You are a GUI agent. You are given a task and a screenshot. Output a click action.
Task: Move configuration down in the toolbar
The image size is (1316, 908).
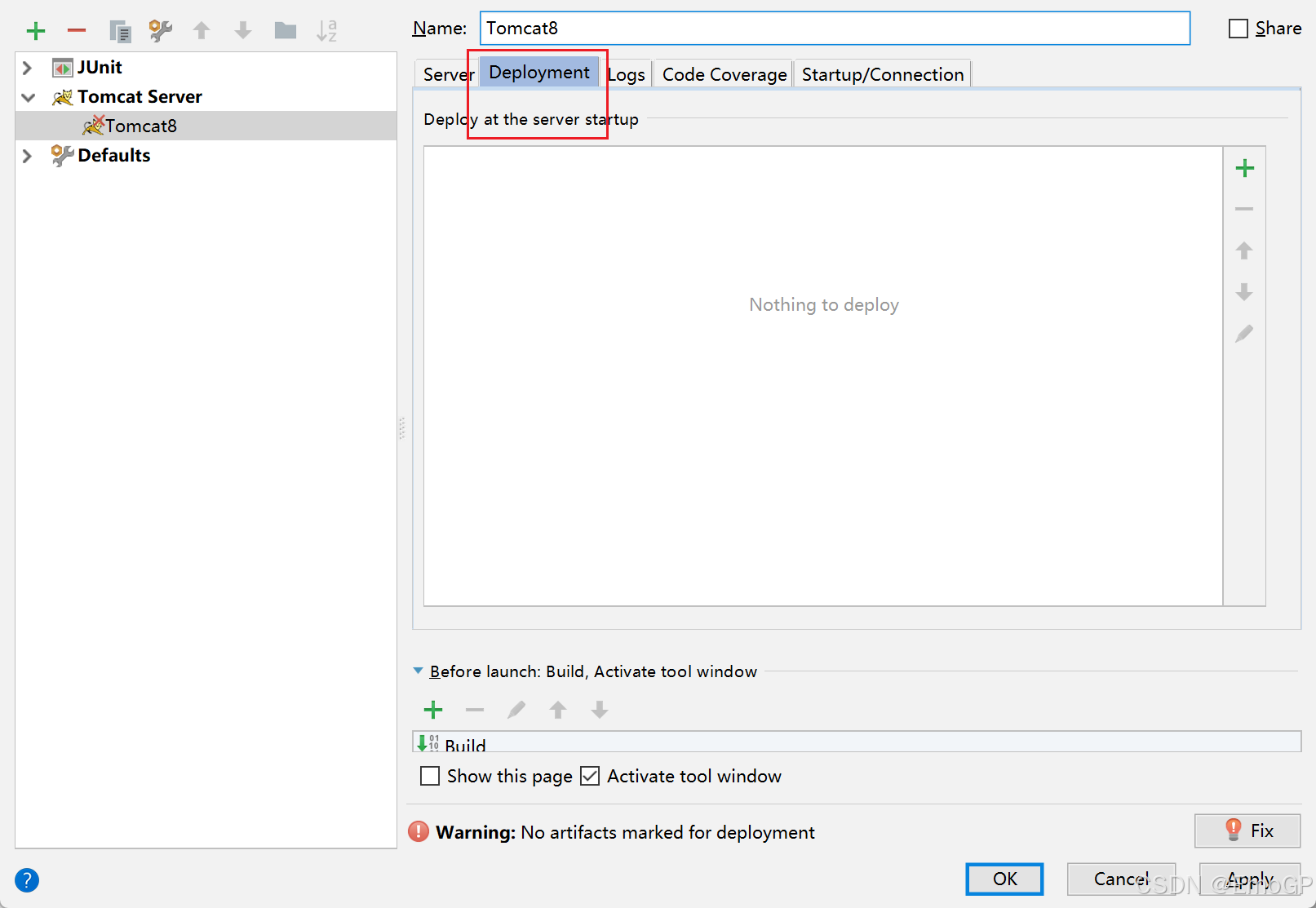[x=243, y=31]
